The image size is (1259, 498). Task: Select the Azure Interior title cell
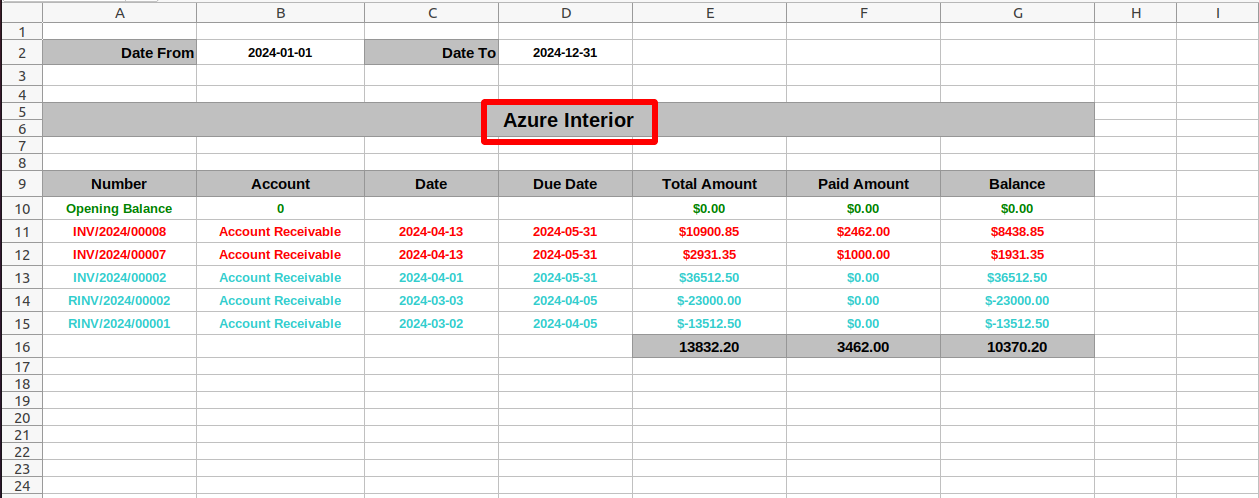pyautogui.click(x=568, y=120)
